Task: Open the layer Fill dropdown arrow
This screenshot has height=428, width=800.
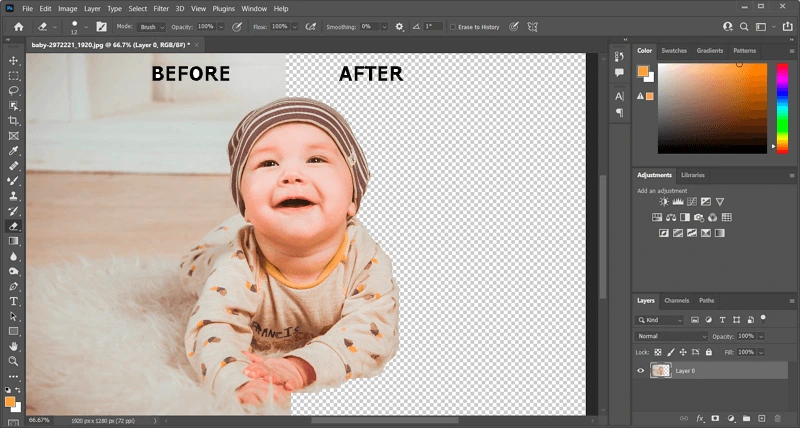Action: tap(761, 352)
